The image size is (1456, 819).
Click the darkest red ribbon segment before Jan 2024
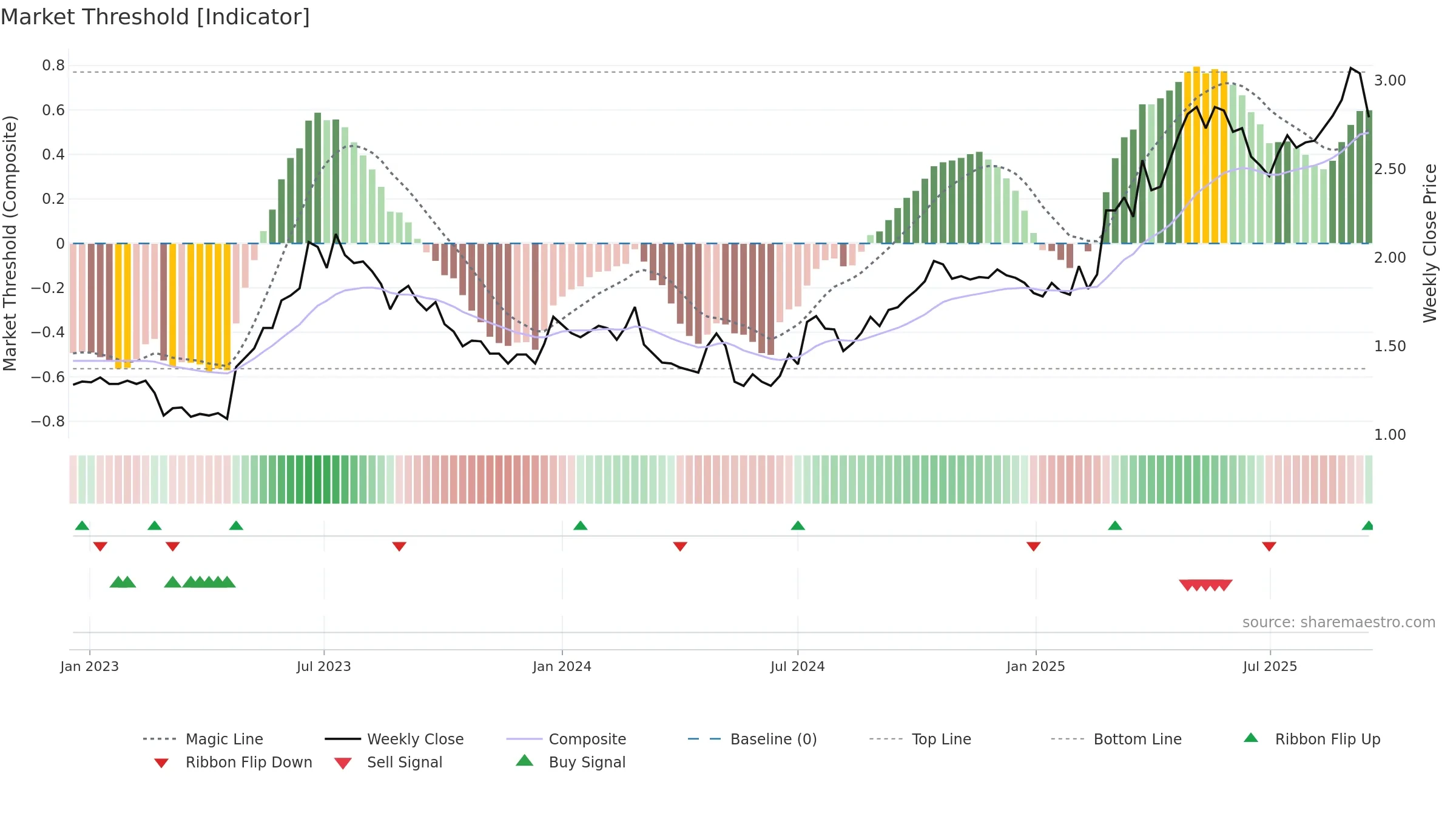499,479
